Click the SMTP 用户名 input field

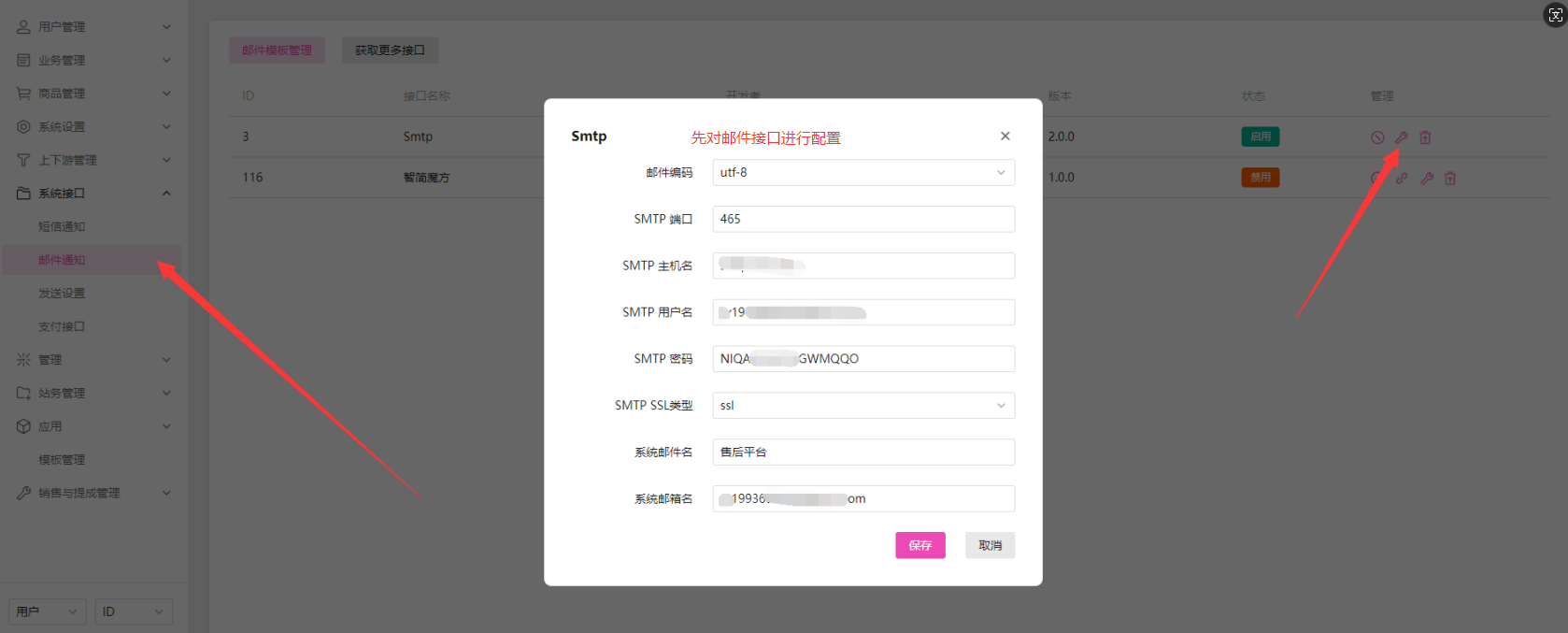[x=863, y=312]
